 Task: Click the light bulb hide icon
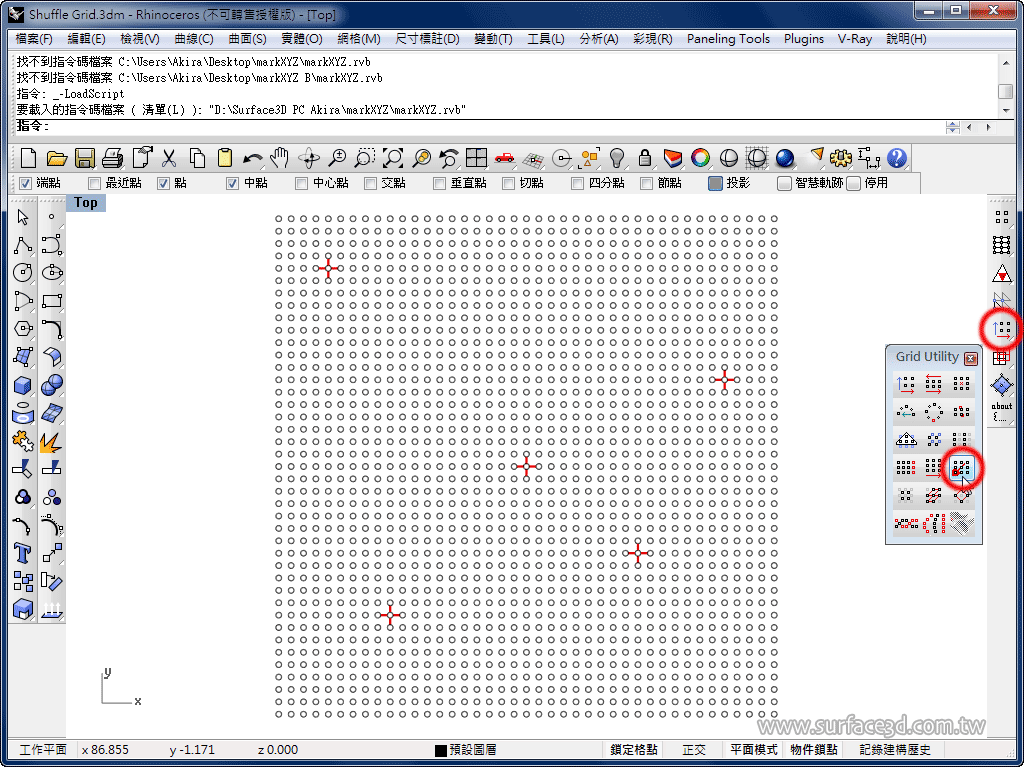click(x=617, y=158)
